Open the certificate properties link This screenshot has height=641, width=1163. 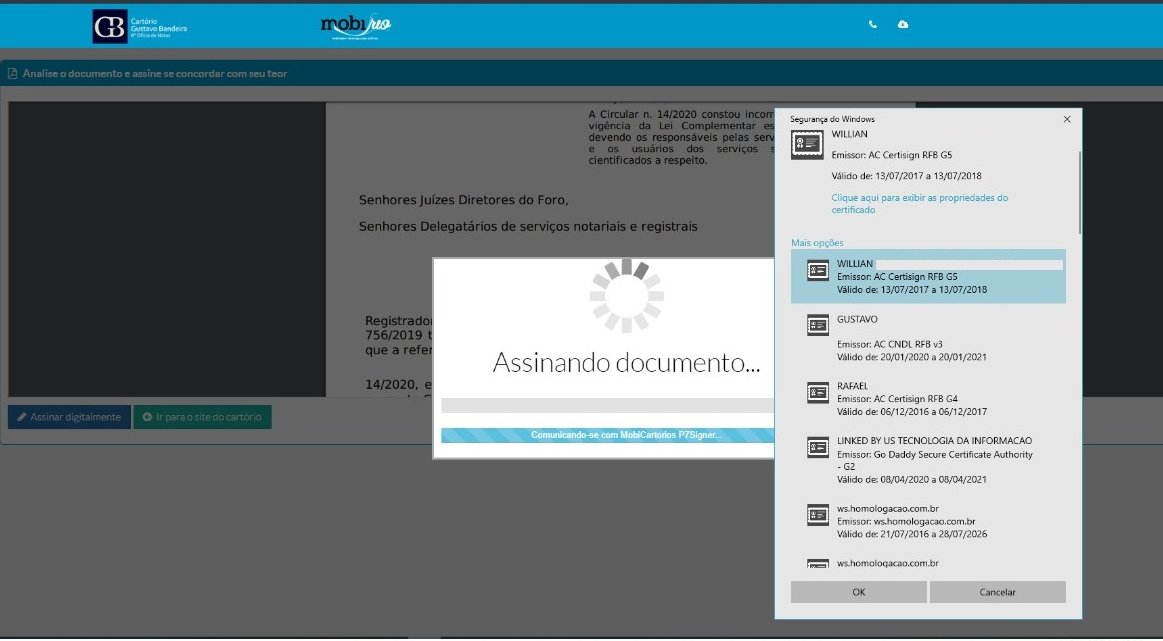click(x=920, y=203)
